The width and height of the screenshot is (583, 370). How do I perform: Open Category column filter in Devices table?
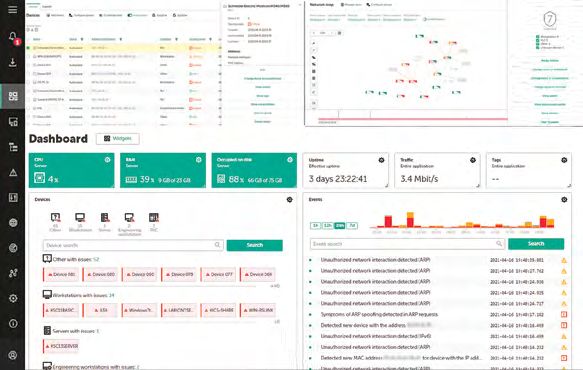coord(176,39)
